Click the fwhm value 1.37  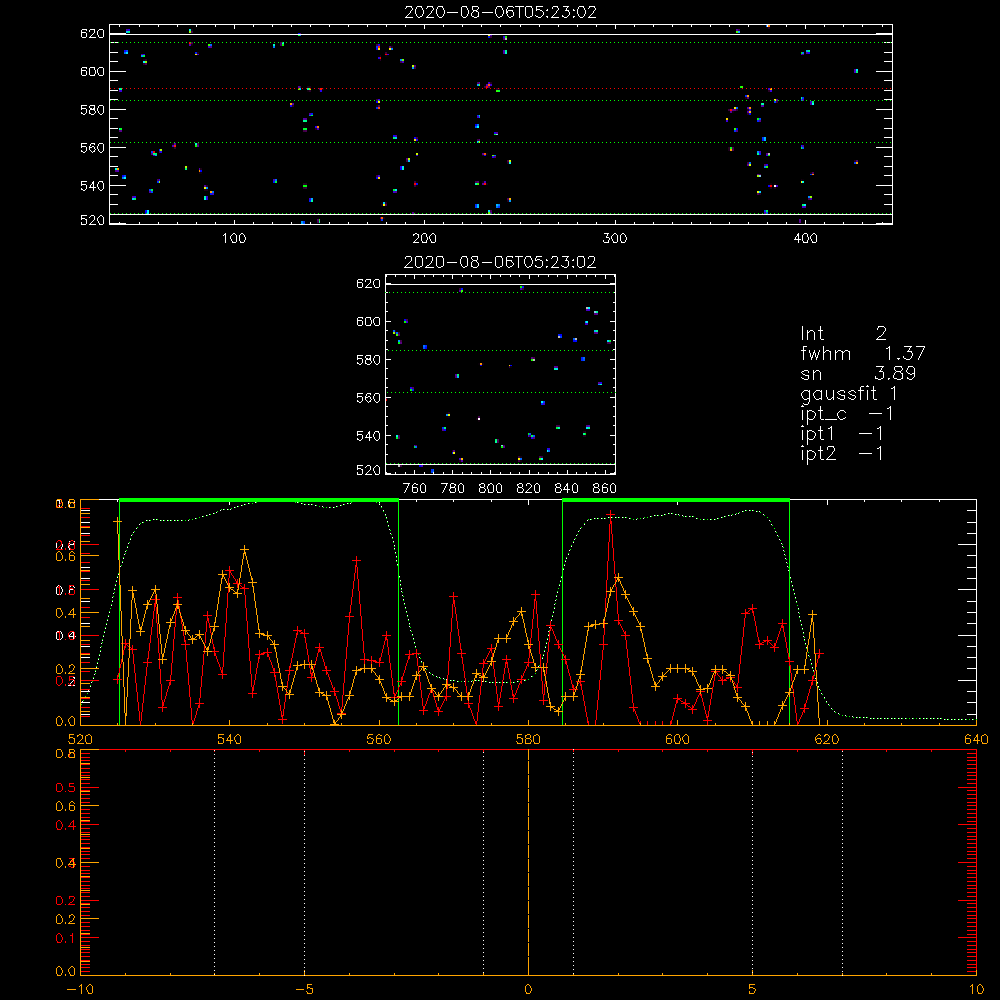click(x=904, y=353)
